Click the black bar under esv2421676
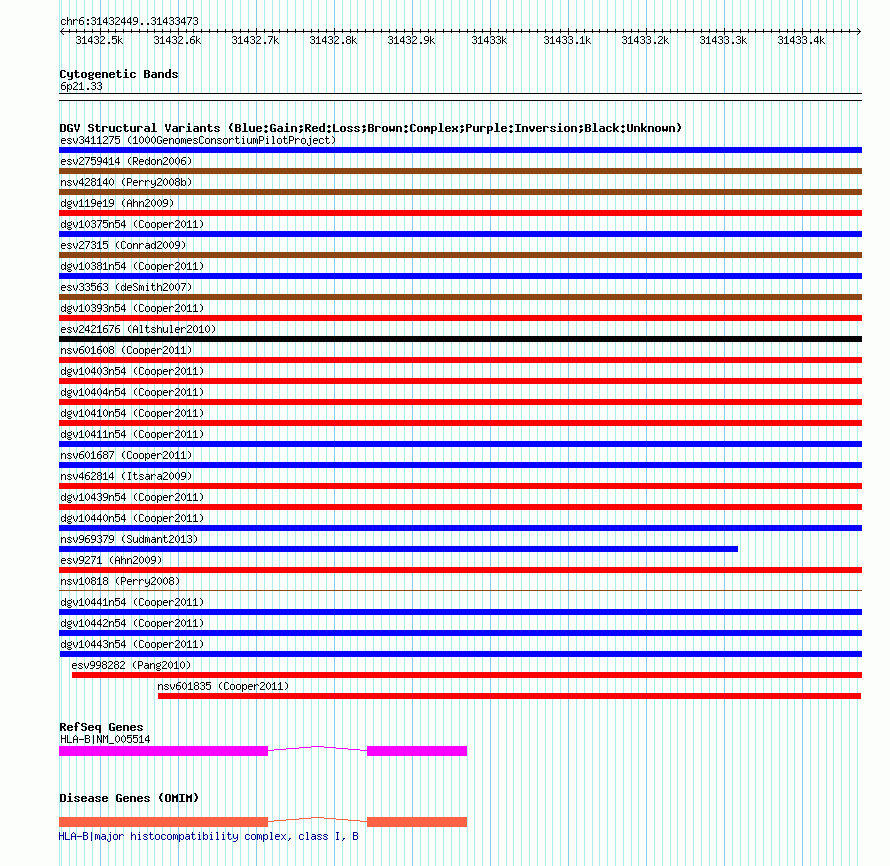 click(460, 339)
